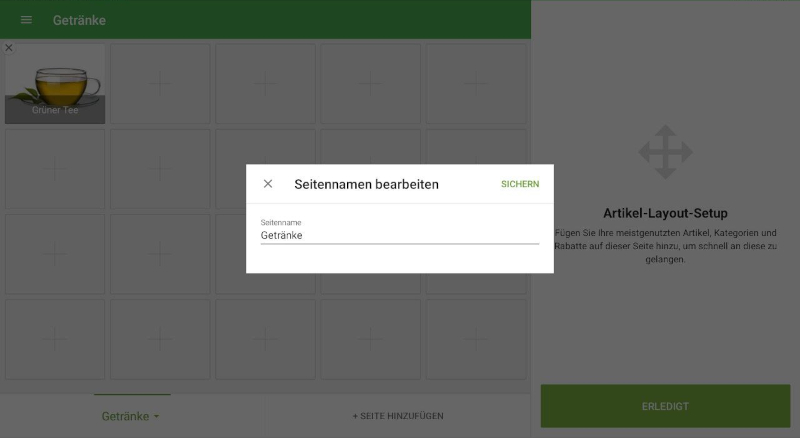Click + SEITE HINZUFÜGEN to add page
The width and height of the screenshot is (800, 438).
point(398,416)
